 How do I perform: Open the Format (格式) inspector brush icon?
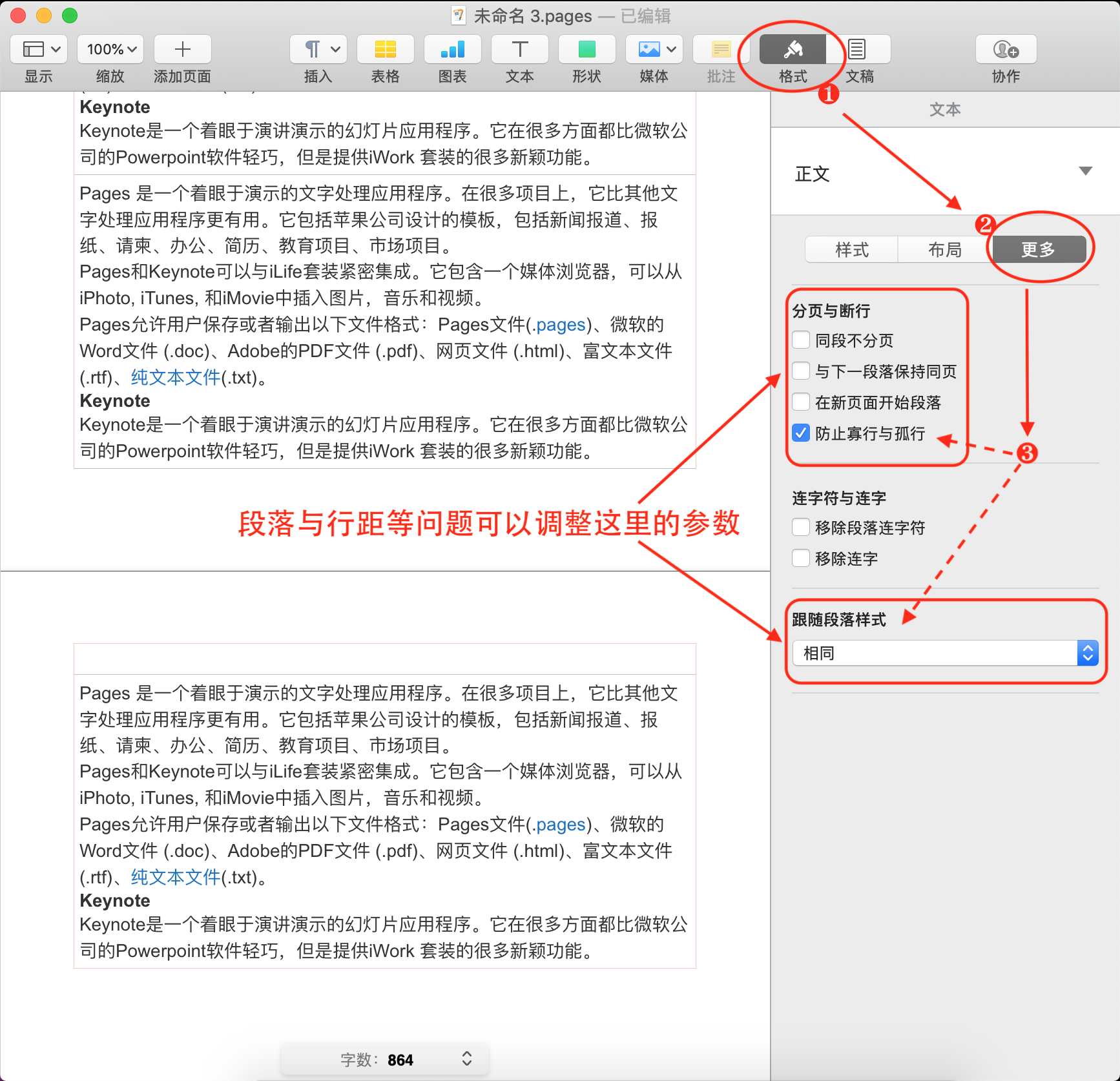793,50
